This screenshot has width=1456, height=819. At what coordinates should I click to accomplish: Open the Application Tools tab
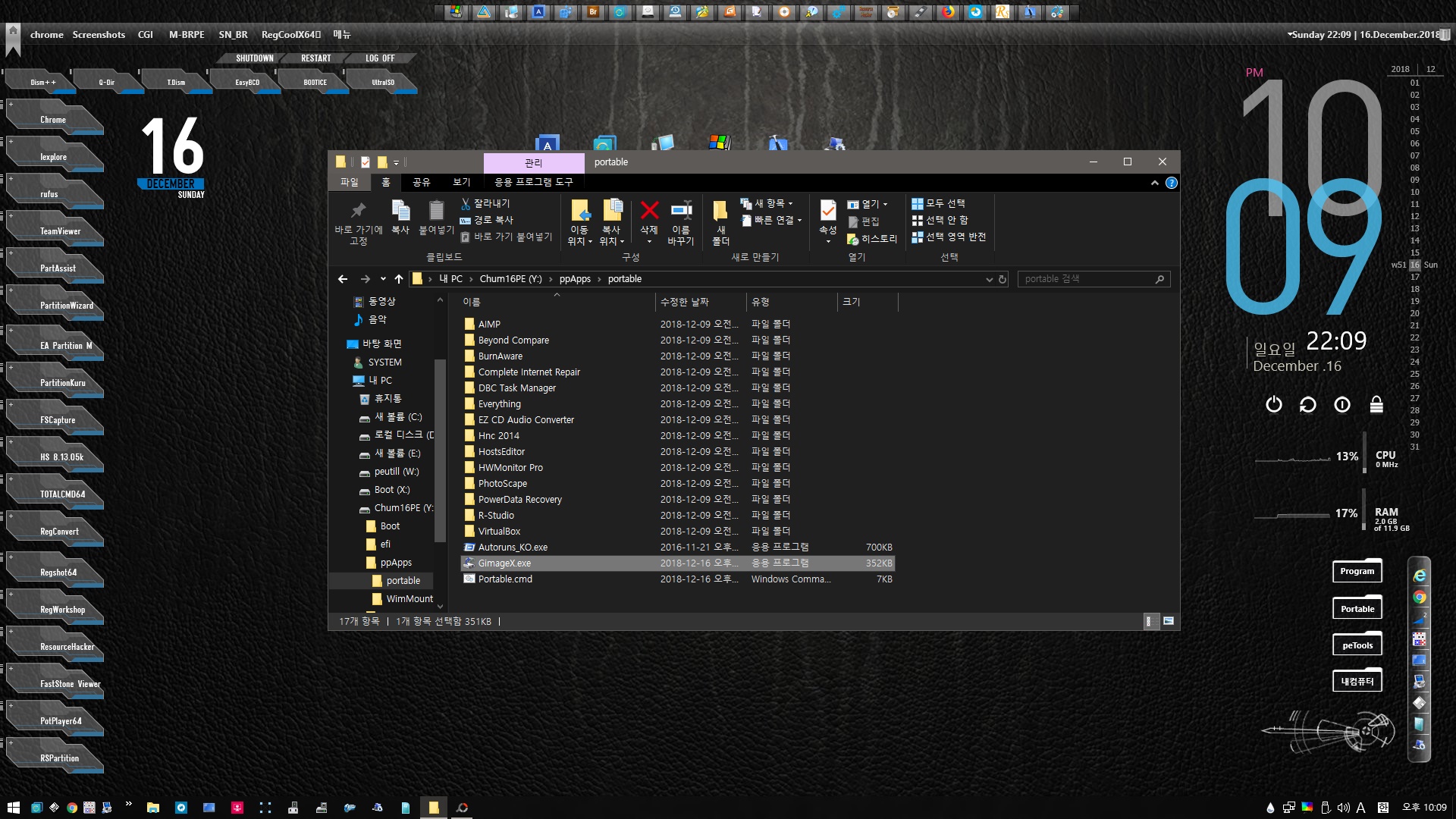click(534, 182)
